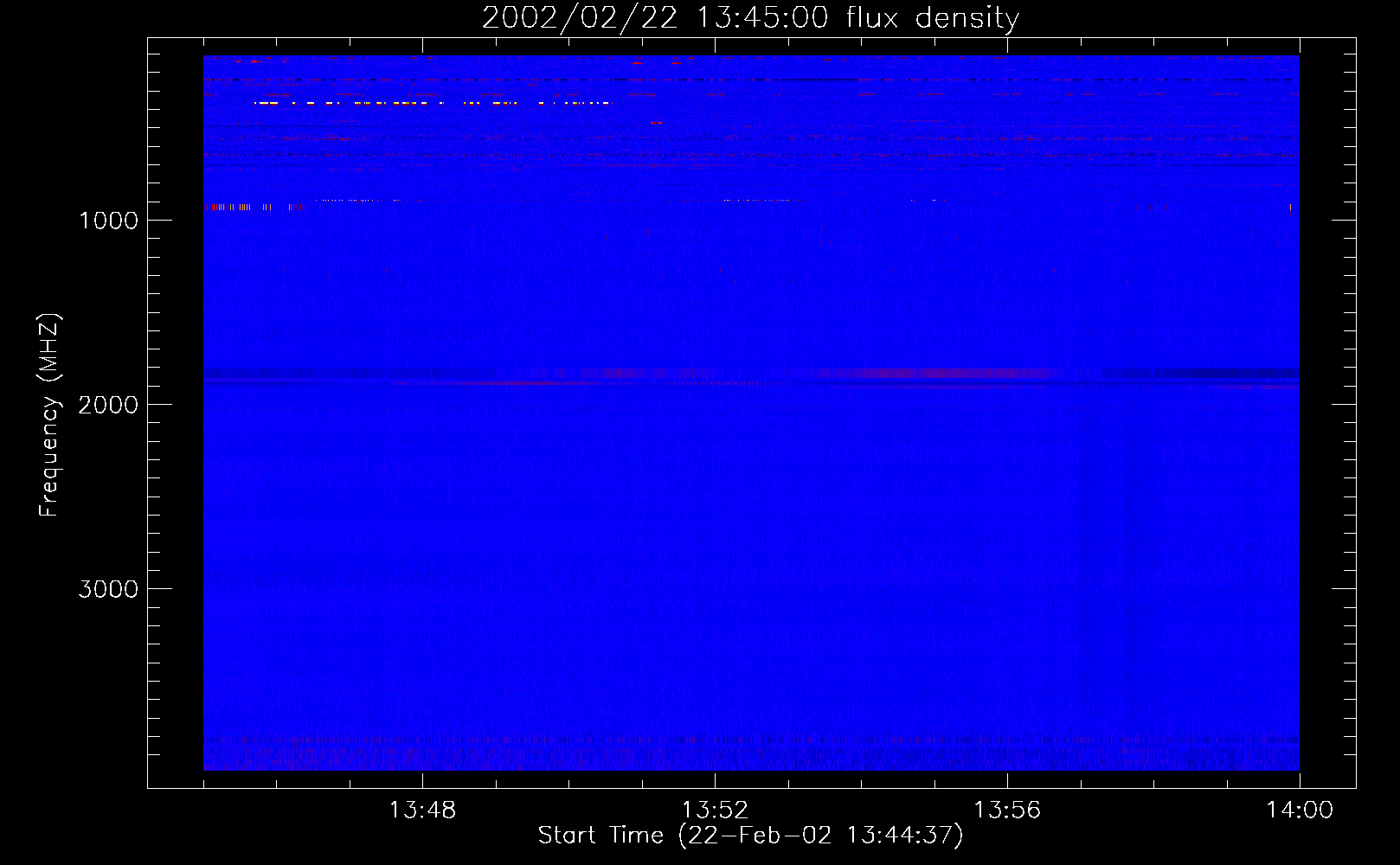Click the 13:48 time tick label
This screenshot has width=1400, height=865.
[422, 810]
